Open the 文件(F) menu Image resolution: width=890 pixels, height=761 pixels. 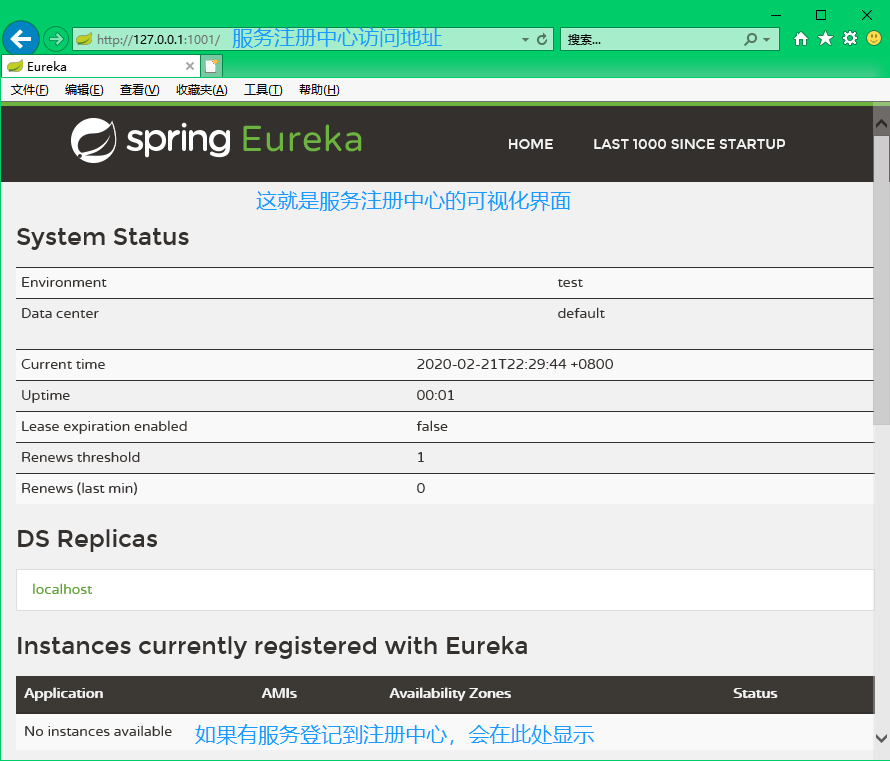30,90
